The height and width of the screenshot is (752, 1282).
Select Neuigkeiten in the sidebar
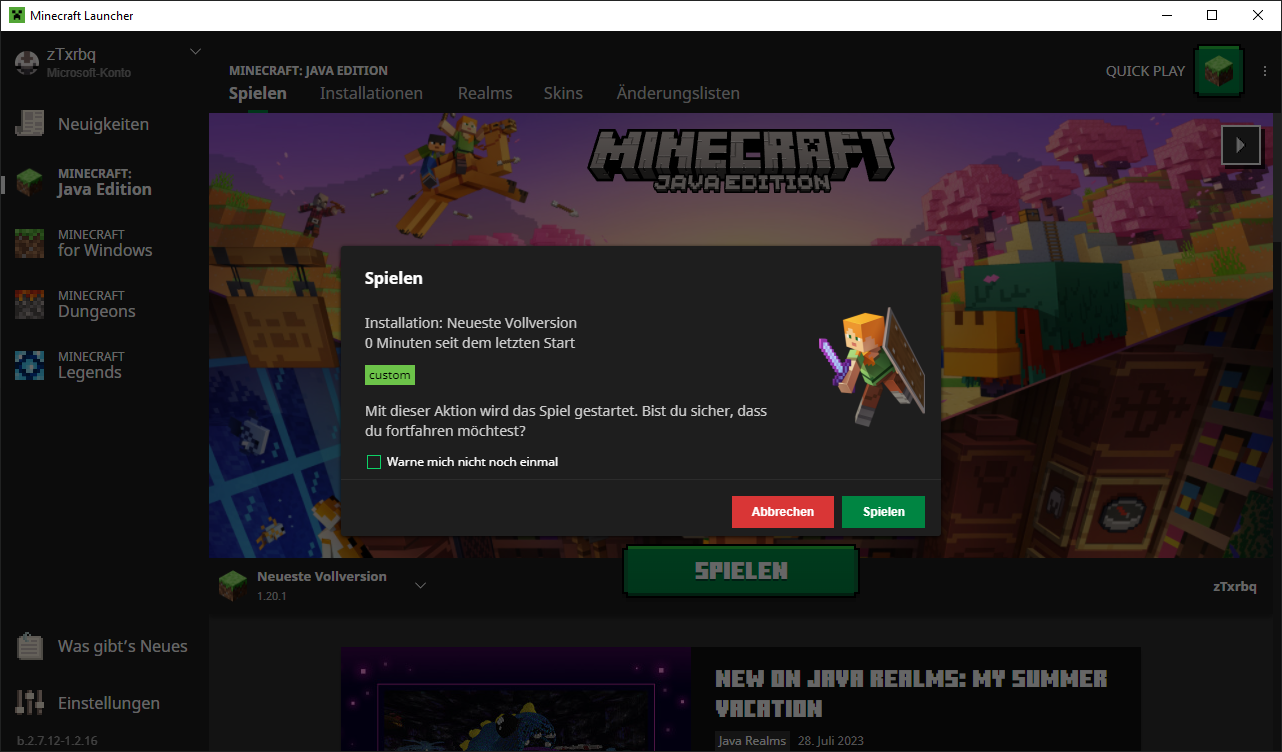pyautogui.click(x=104, y=124)
